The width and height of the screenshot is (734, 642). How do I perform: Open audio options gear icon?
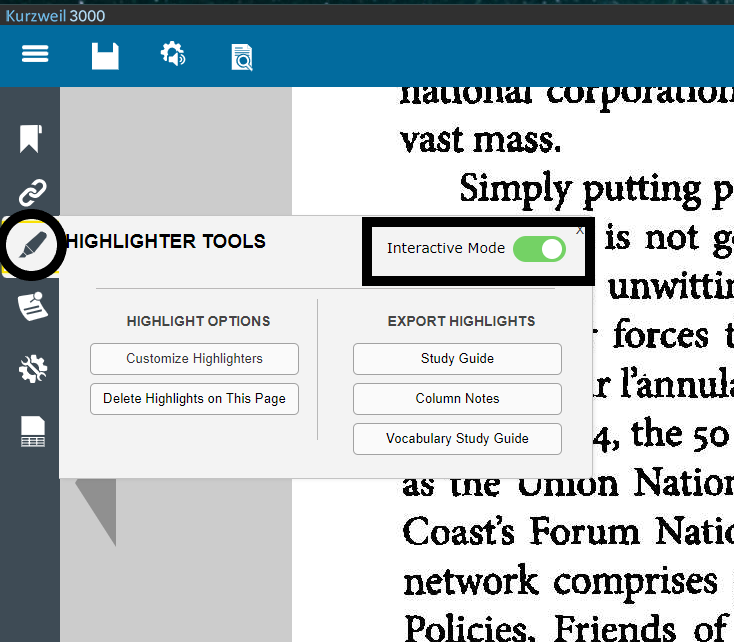pyautogui.click(x=173, y=54)
